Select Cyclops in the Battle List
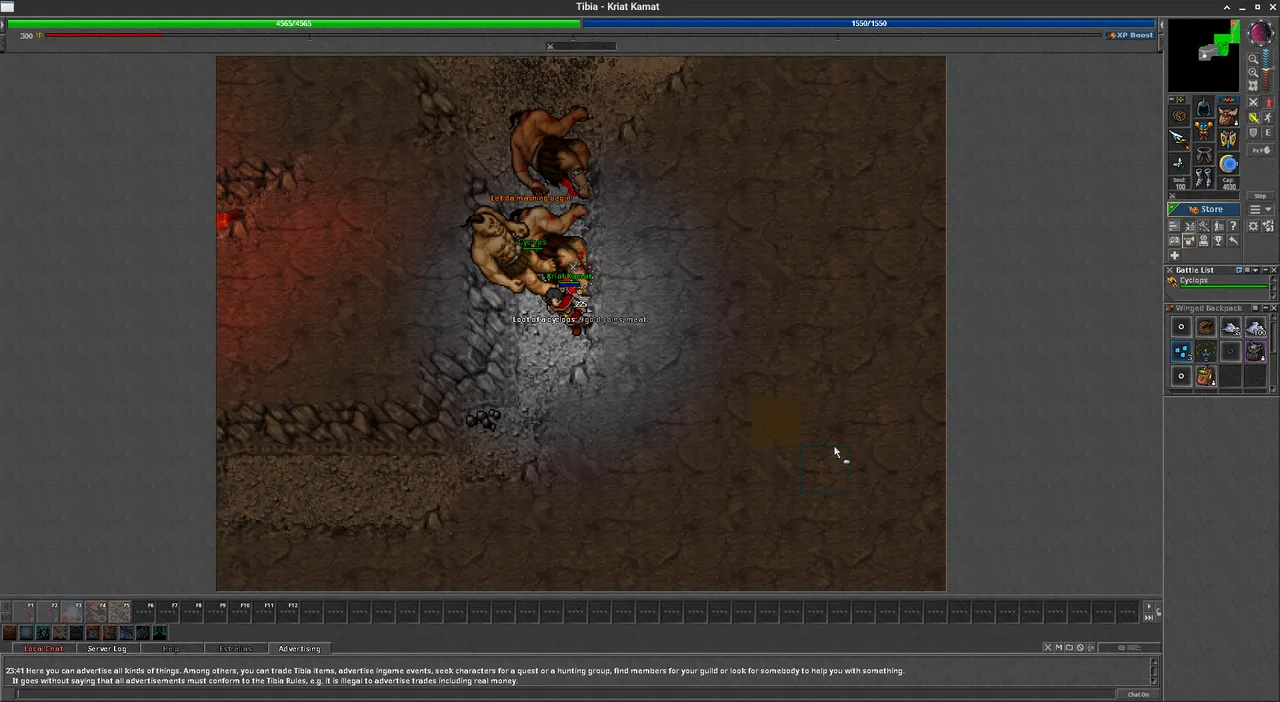Image resolution: width=1280 pixels, height=702 pixels. click(1218, 284)
